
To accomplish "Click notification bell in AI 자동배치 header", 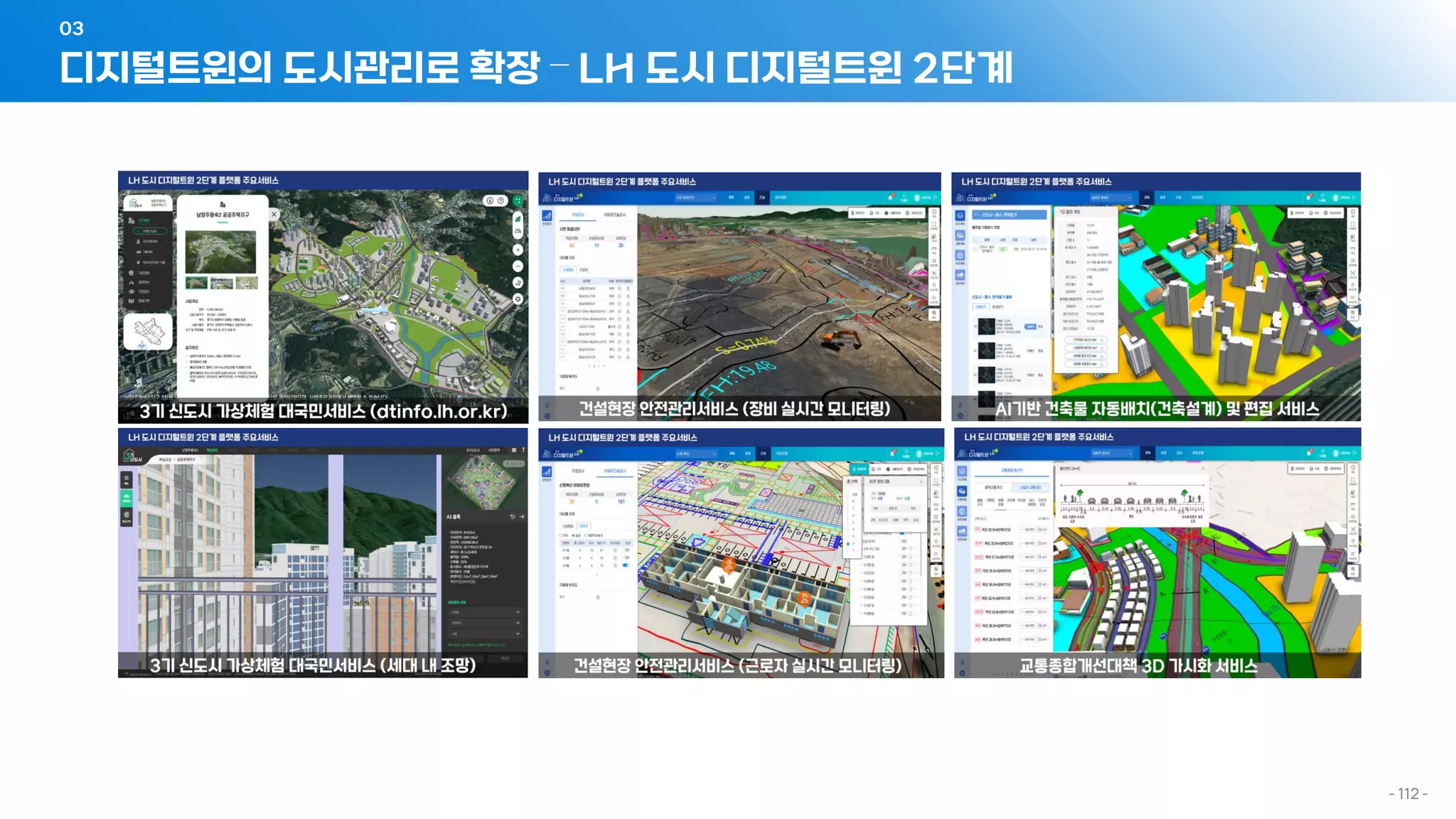I will (x=1308, y=198).
